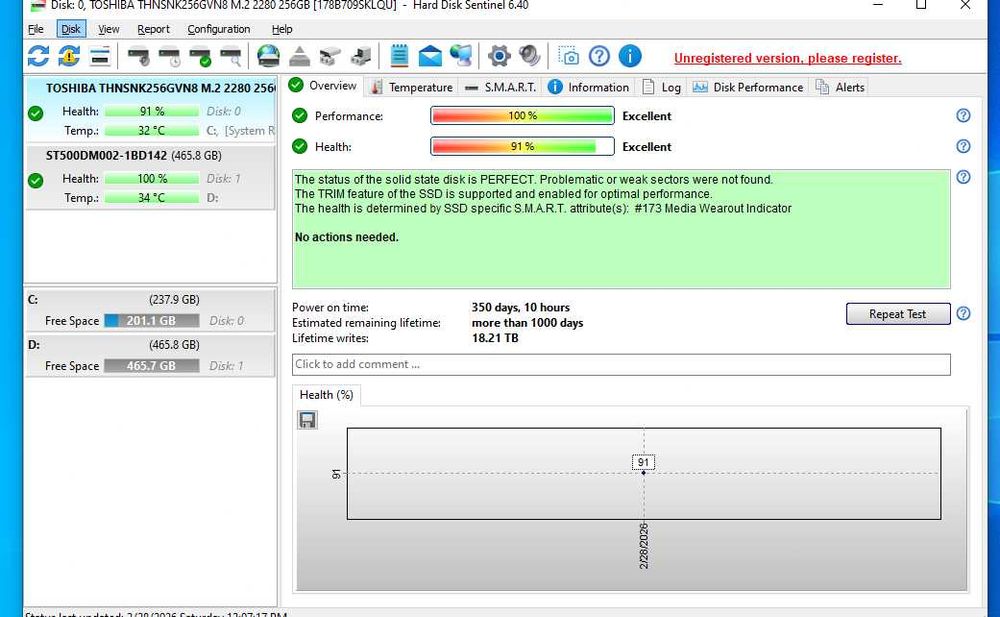Viewport: 1000px width, 617px height.
Task: Click the "18.21 TB" lifetime writes value
Action: tap(495, 338)
